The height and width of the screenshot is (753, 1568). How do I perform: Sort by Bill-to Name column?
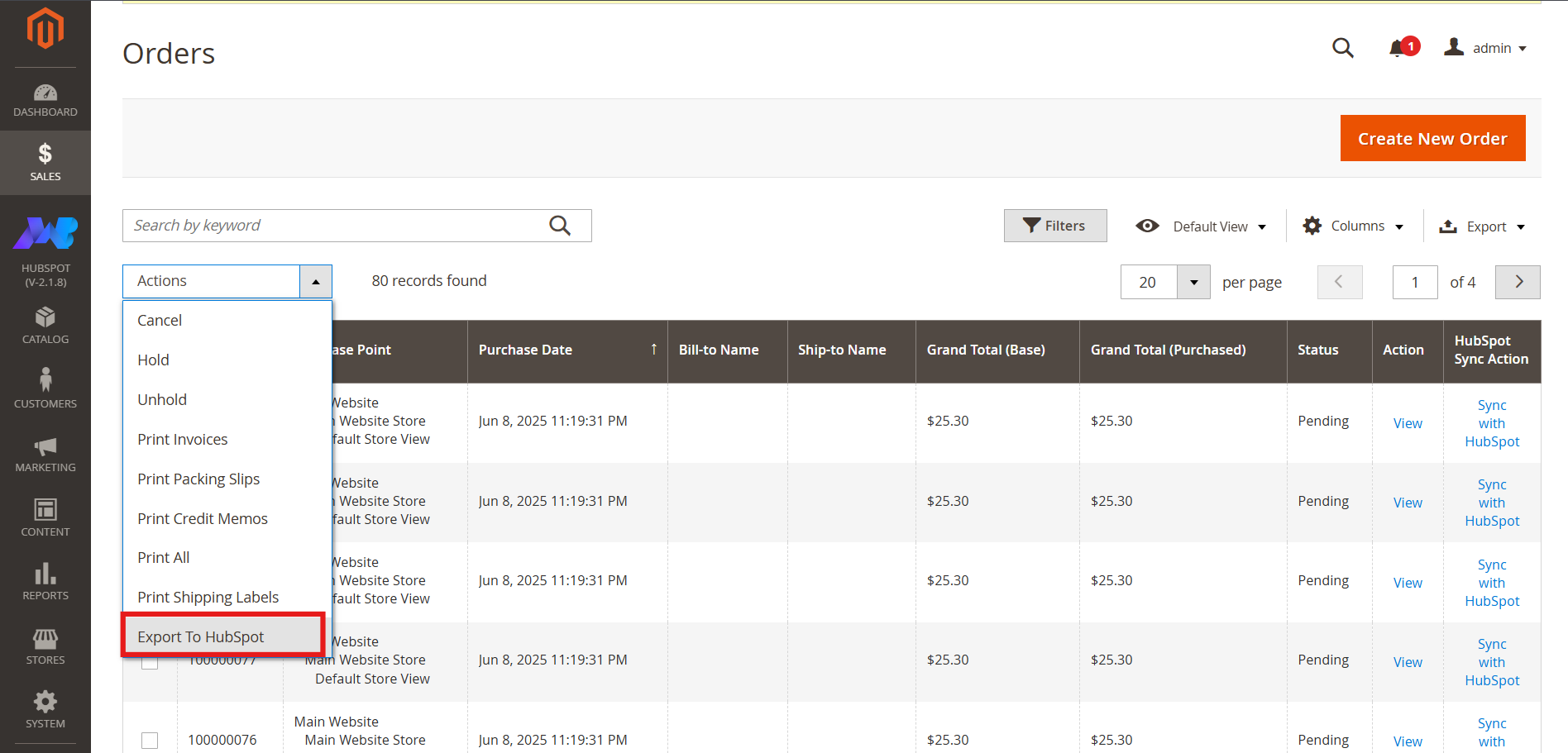(728, 350)
